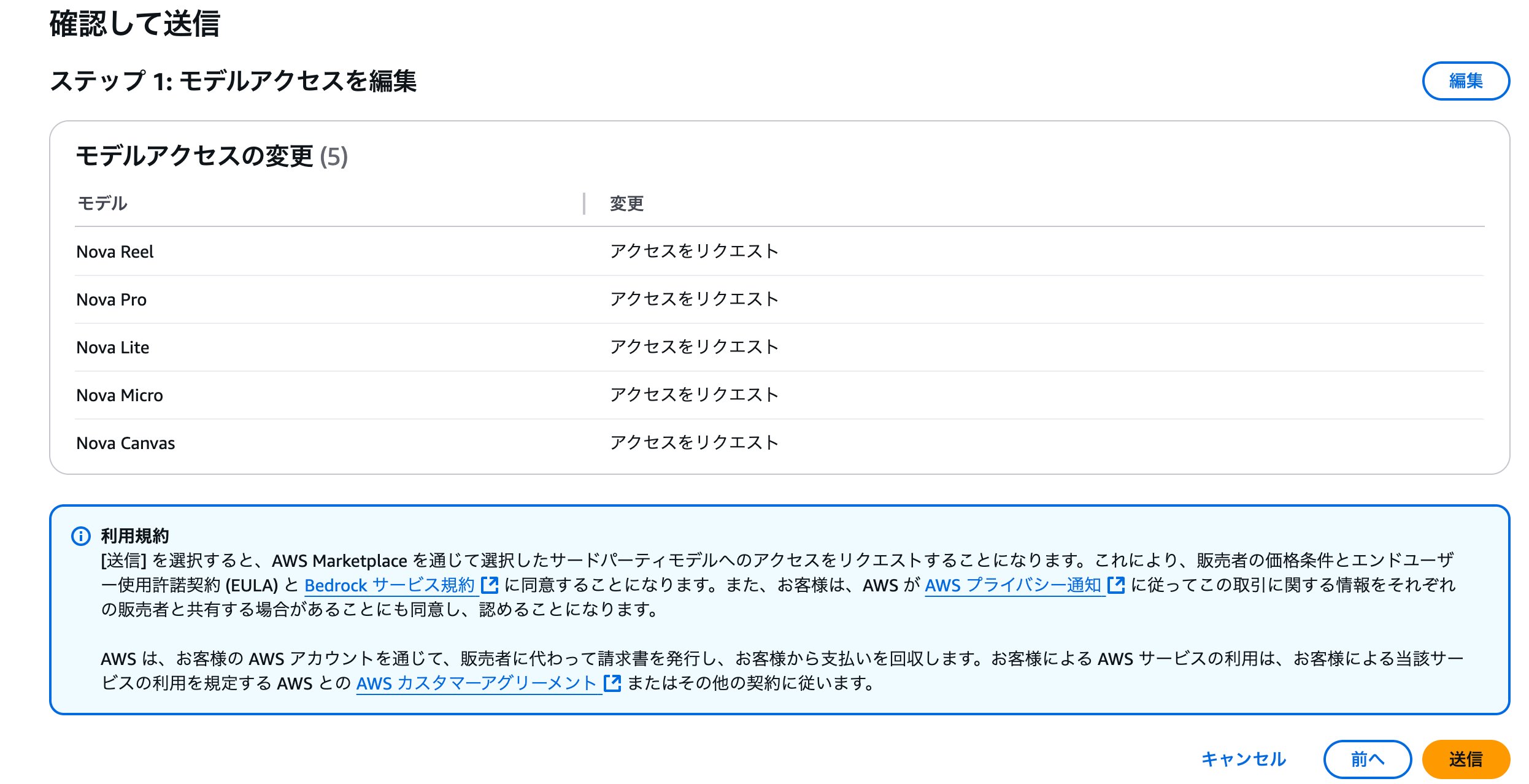
Task: Click アクセスをリクエスト in the Nova Micro row
Action: [x=694, y=394]
